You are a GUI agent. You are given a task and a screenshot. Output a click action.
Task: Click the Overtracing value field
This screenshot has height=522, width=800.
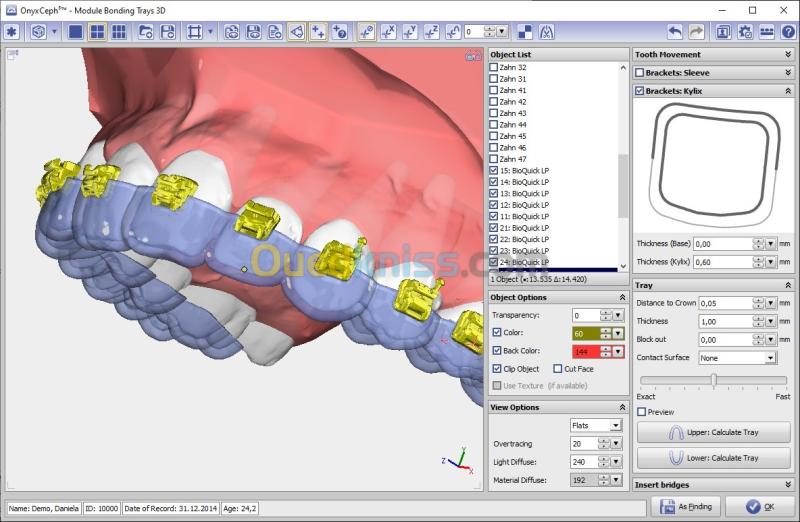(584, 443)
